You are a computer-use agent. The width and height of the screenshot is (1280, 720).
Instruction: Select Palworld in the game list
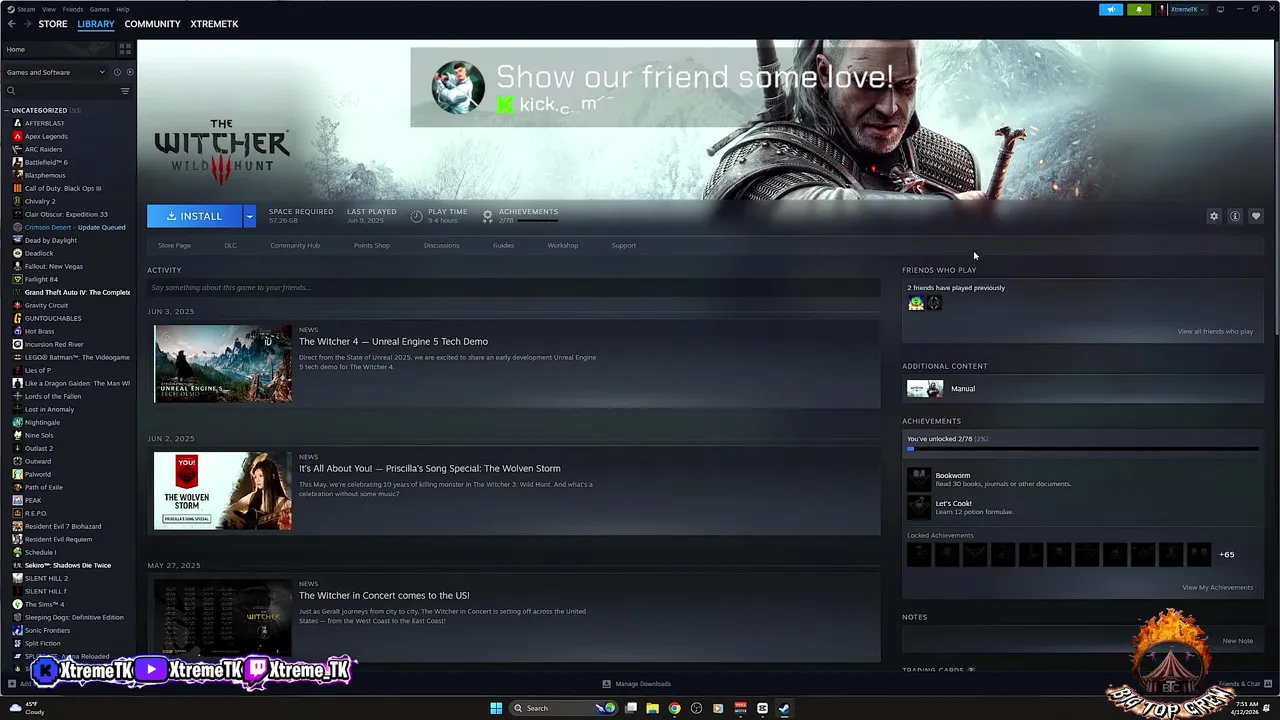pyautogui.click(x=37, y=474)
